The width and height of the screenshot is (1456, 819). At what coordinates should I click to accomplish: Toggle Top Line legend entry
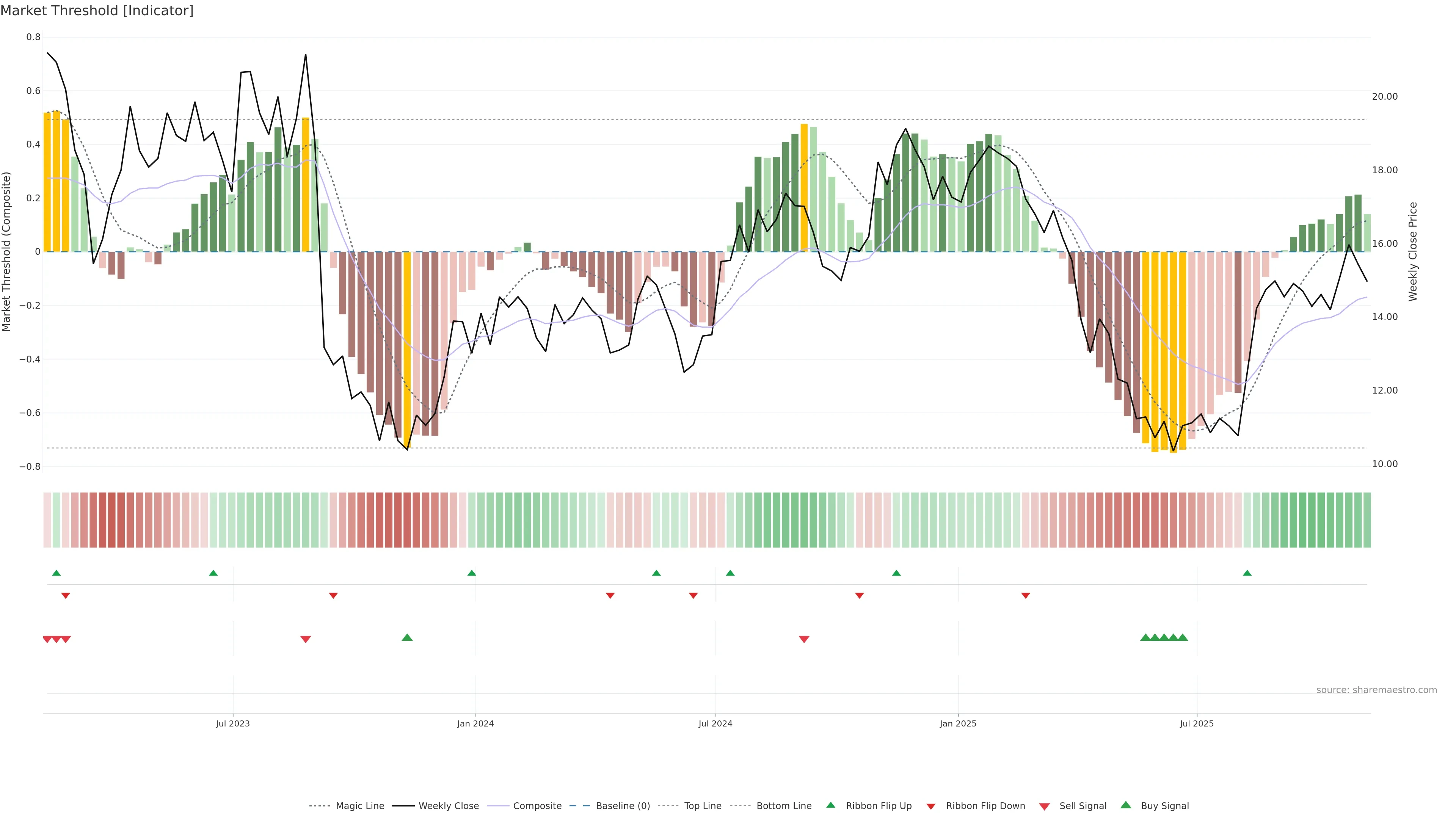coord(703,806)
